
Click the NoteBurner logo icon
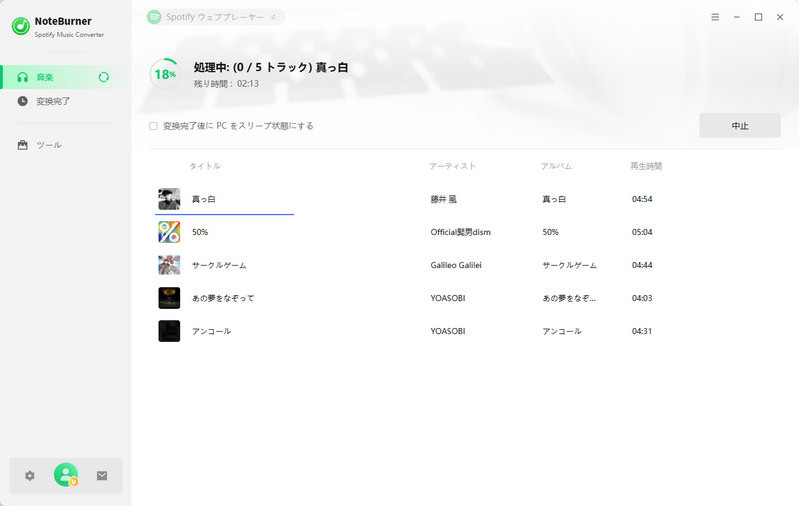(x=21, y=26)
